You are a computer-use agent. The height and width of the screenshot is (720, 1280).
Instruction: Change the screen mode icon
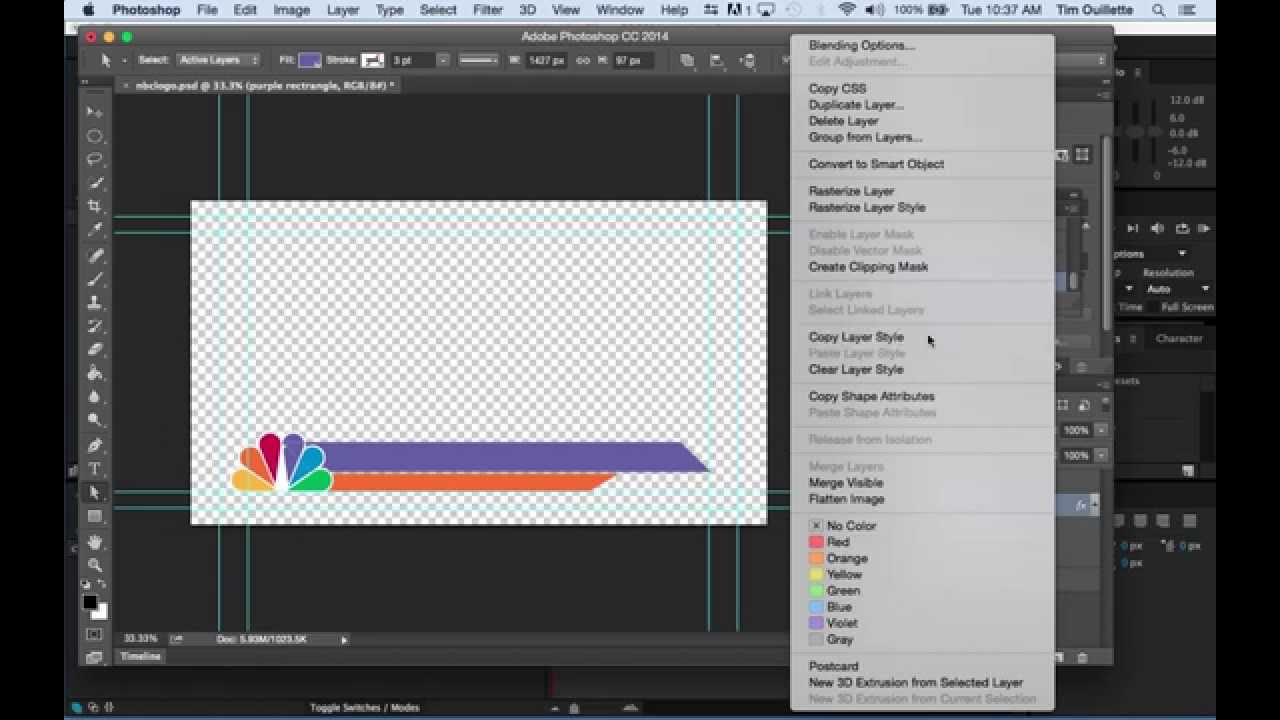pos(95,657)
